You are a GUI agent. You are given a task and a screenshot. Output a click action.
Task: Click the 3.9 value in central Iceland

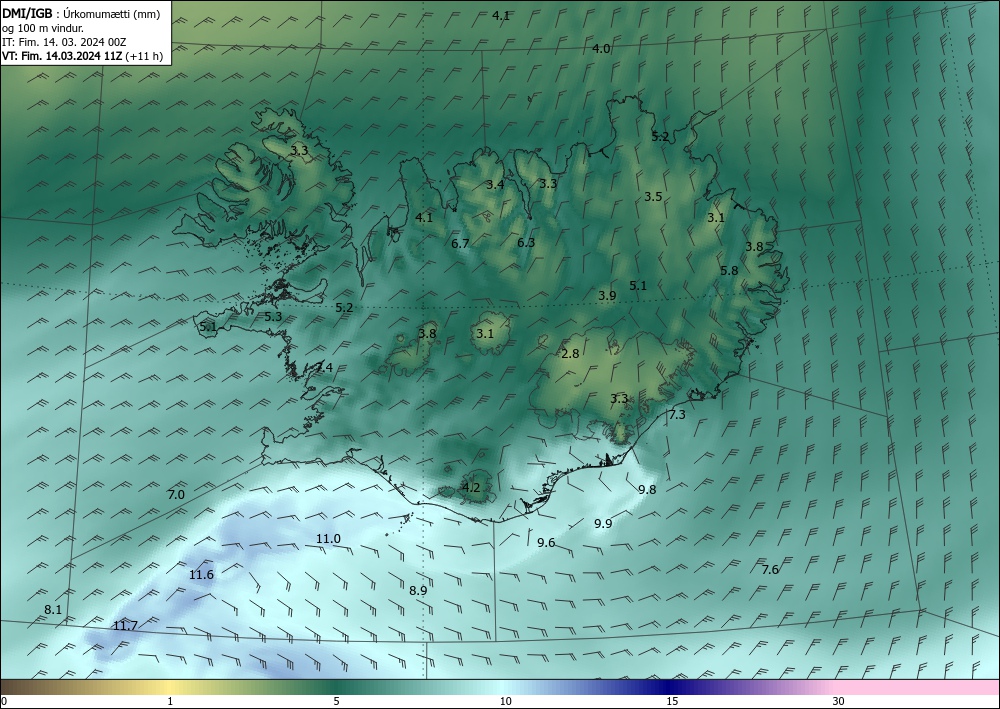pos(607,295)
